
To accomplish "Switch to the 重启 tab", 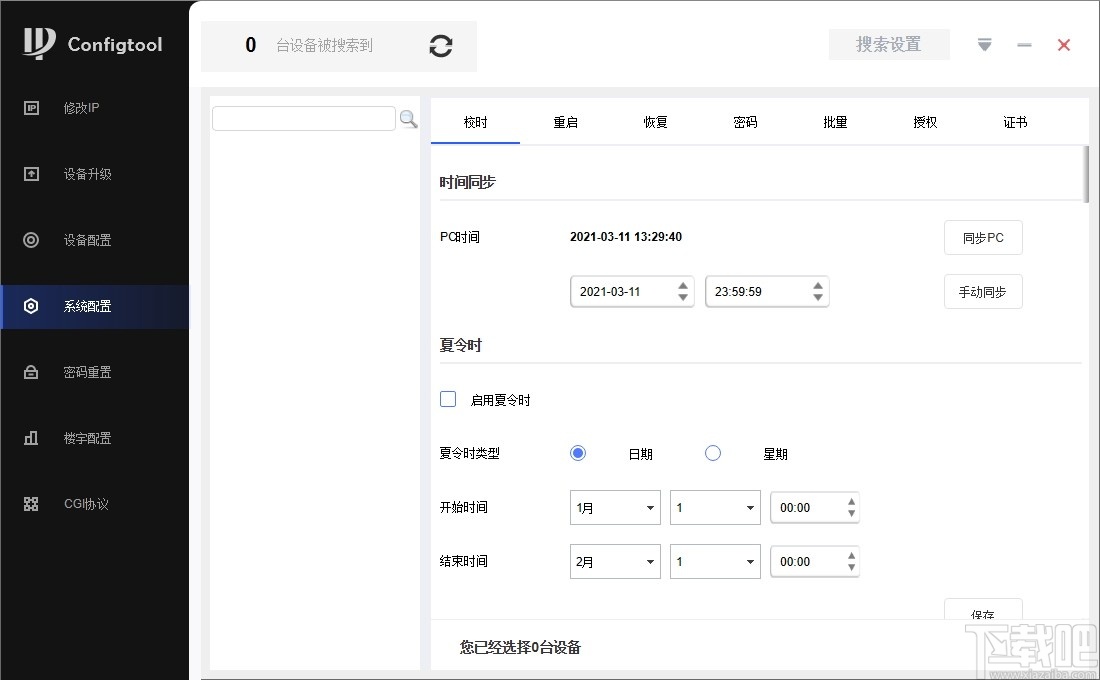I will 565,122.
